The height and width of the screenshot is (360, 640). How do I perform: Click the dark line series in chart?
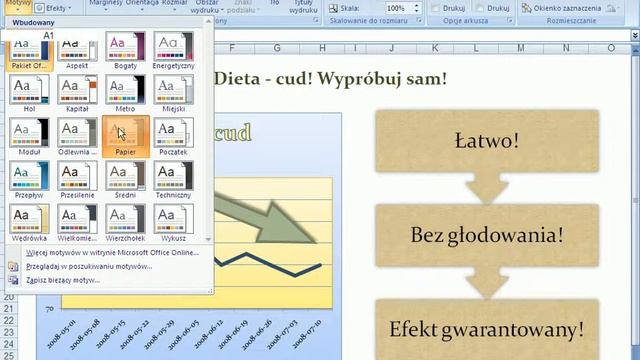coord(269,264)
